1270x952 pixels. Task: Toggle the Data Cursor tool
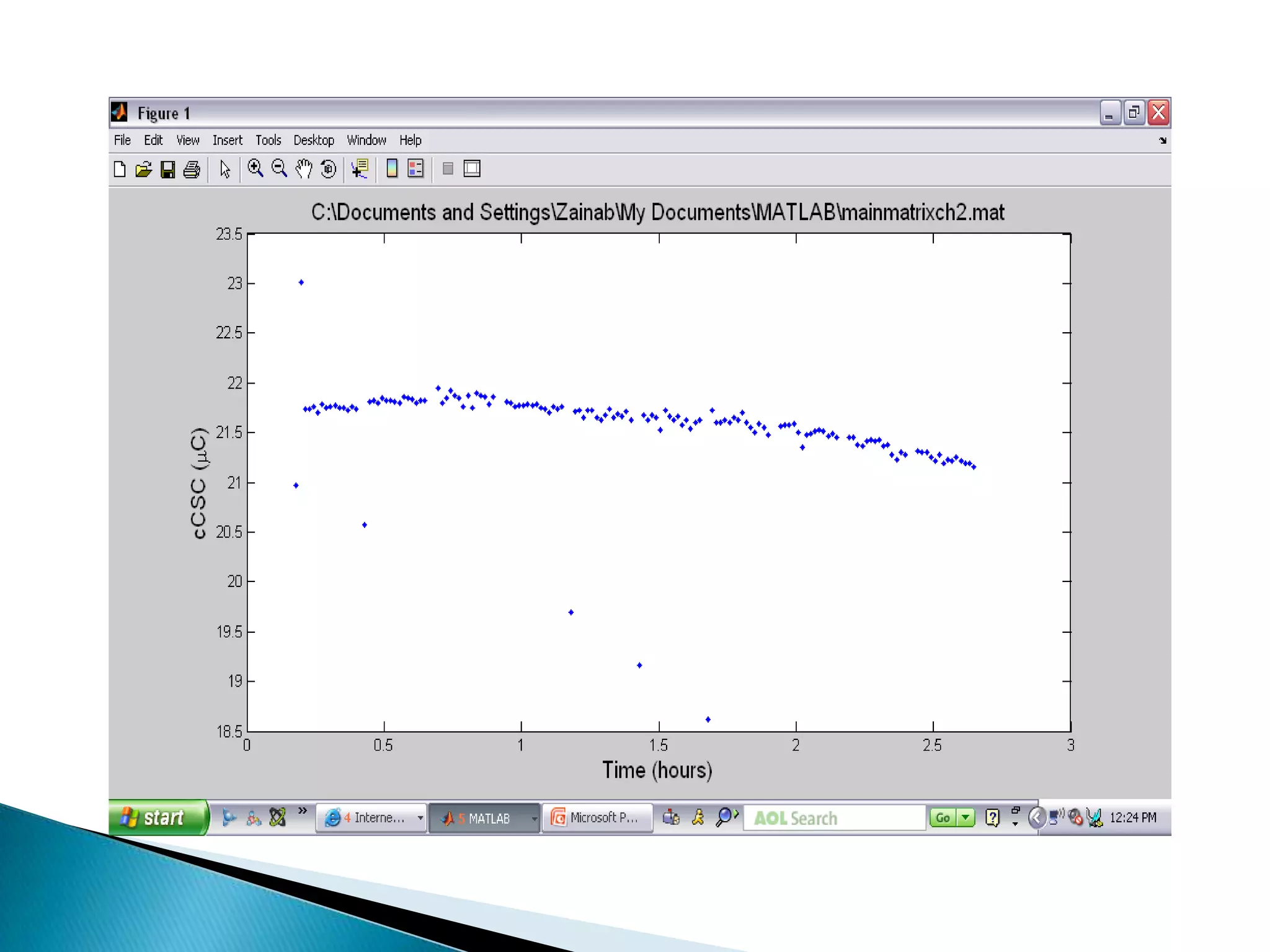click(x=360, y=169)
